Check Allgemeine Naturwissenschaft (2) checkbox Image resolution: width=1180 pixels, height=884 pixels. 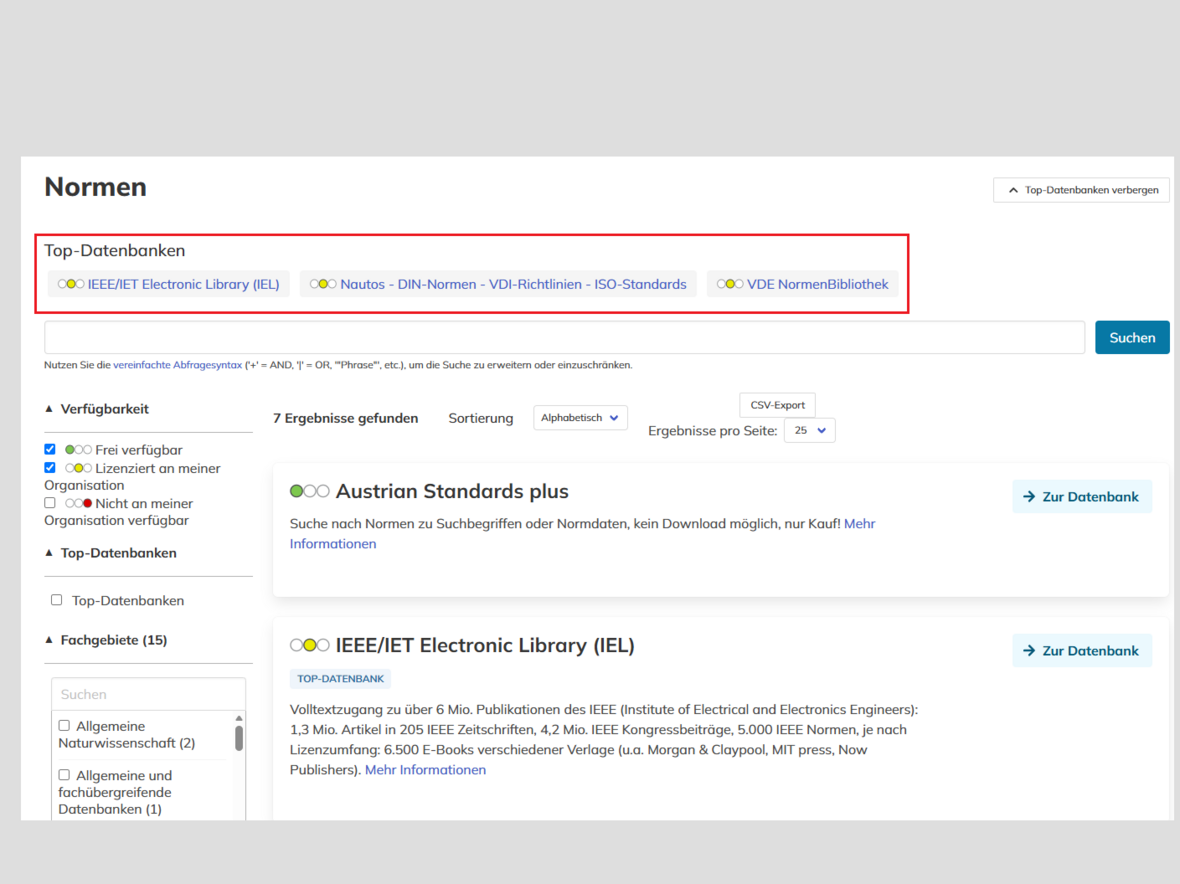pos(64,726)
